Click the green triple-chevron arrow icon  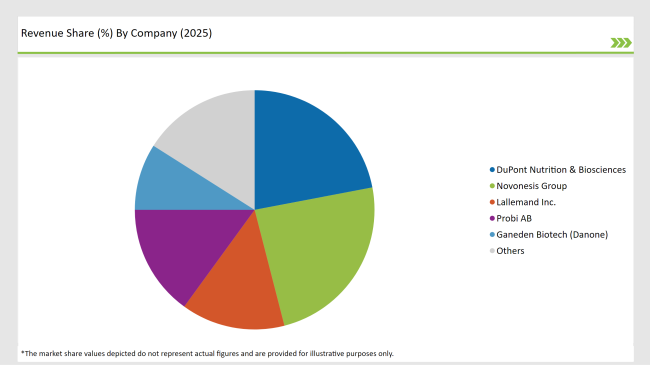click(621, 43)
